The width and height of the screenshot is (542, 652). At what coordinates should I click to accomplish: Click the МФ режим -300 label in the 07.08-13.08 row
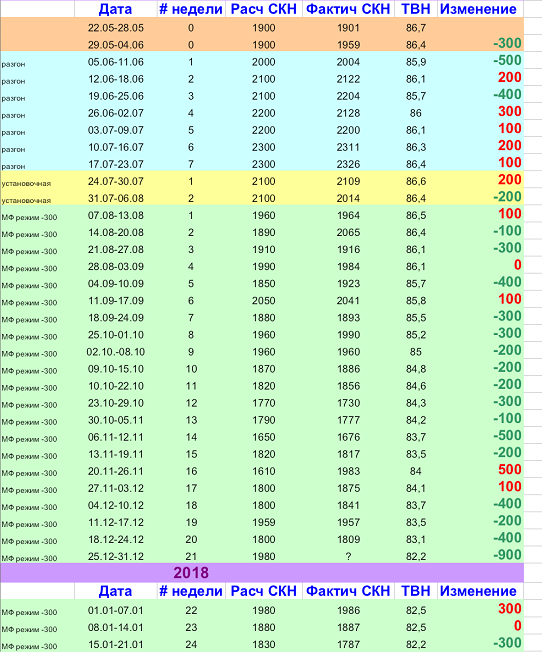(29, 217)
